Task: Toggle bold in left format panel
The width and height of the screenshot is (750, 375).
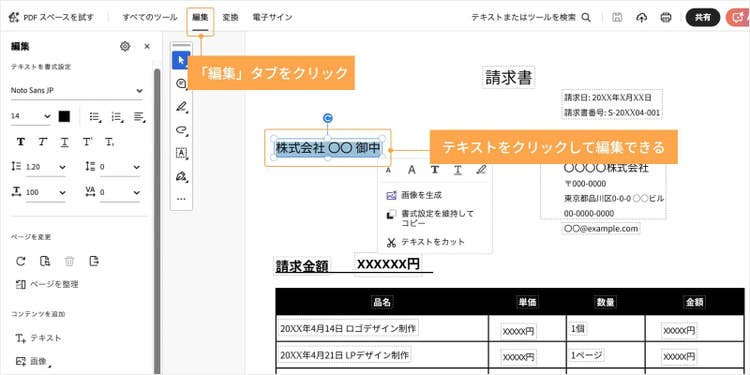Action: (21, 142)
